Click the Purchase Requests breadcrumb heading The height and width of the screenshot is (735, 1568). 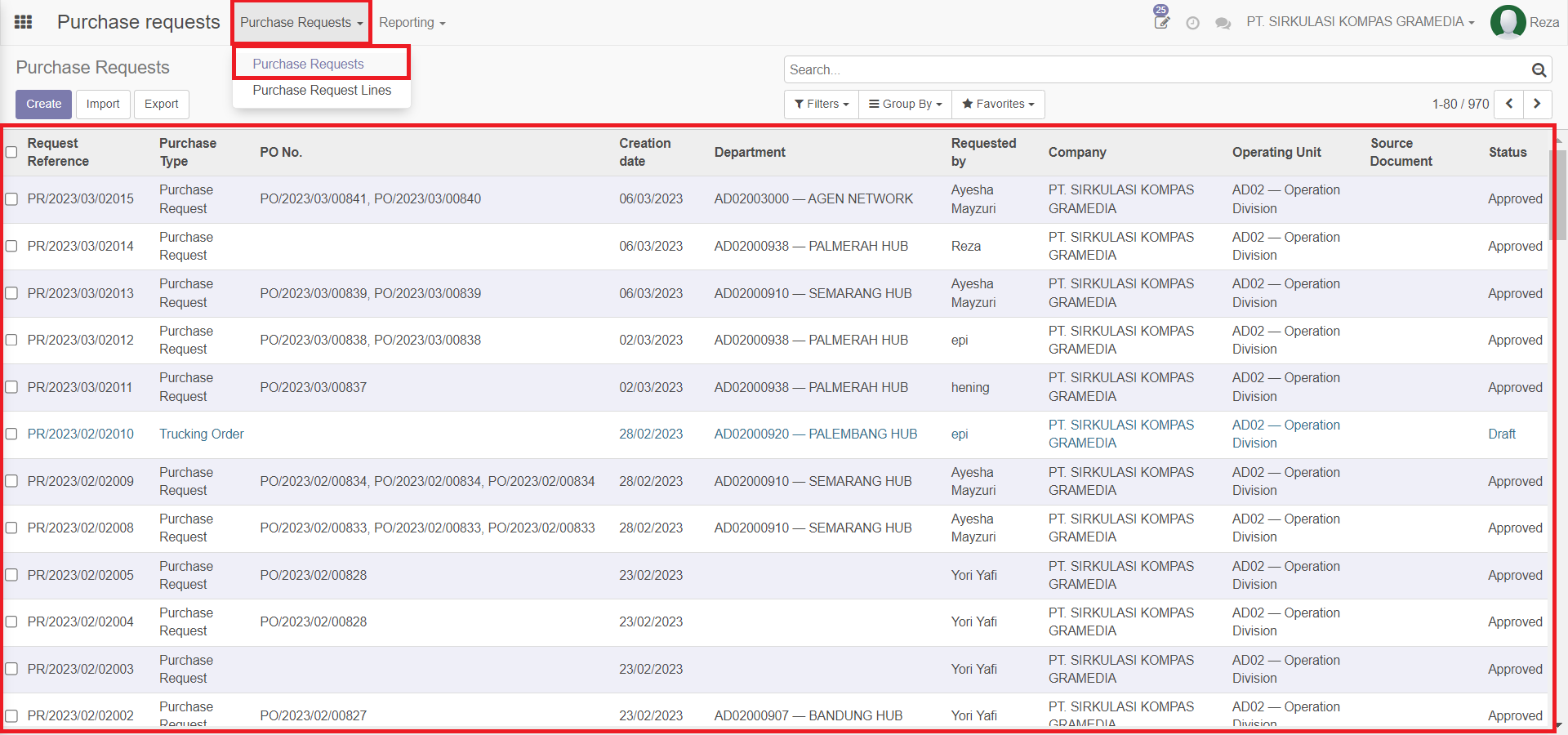[93, 68]
